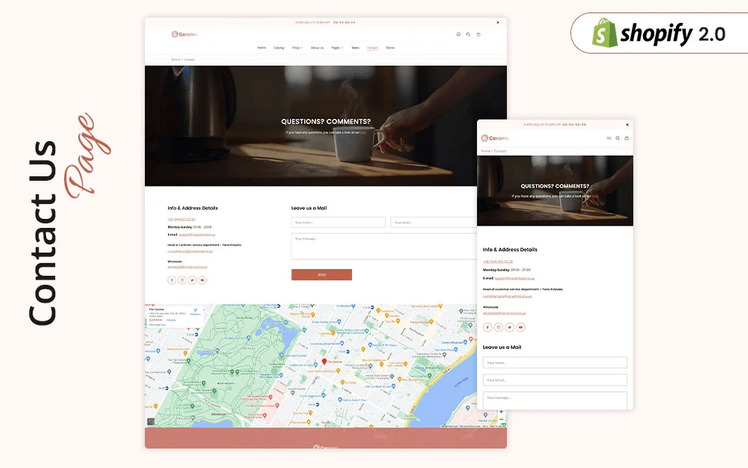Click the map place info card
This screenshot has width=748, height=468.
(175, 317)
